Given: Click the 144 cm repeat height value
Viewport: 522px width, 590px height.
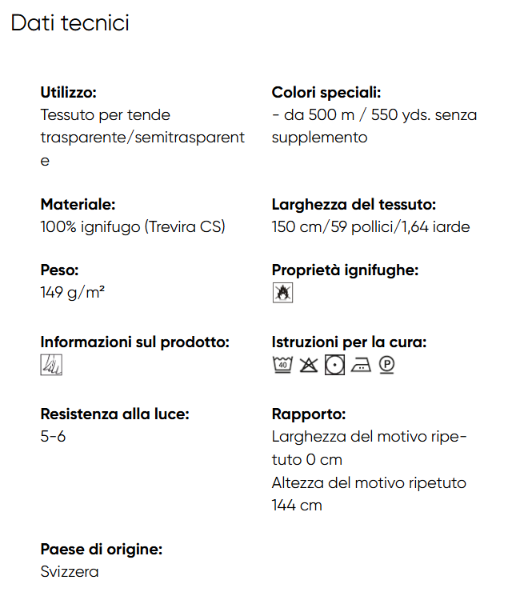Looking at the screenshot, I should coord(297,505).
